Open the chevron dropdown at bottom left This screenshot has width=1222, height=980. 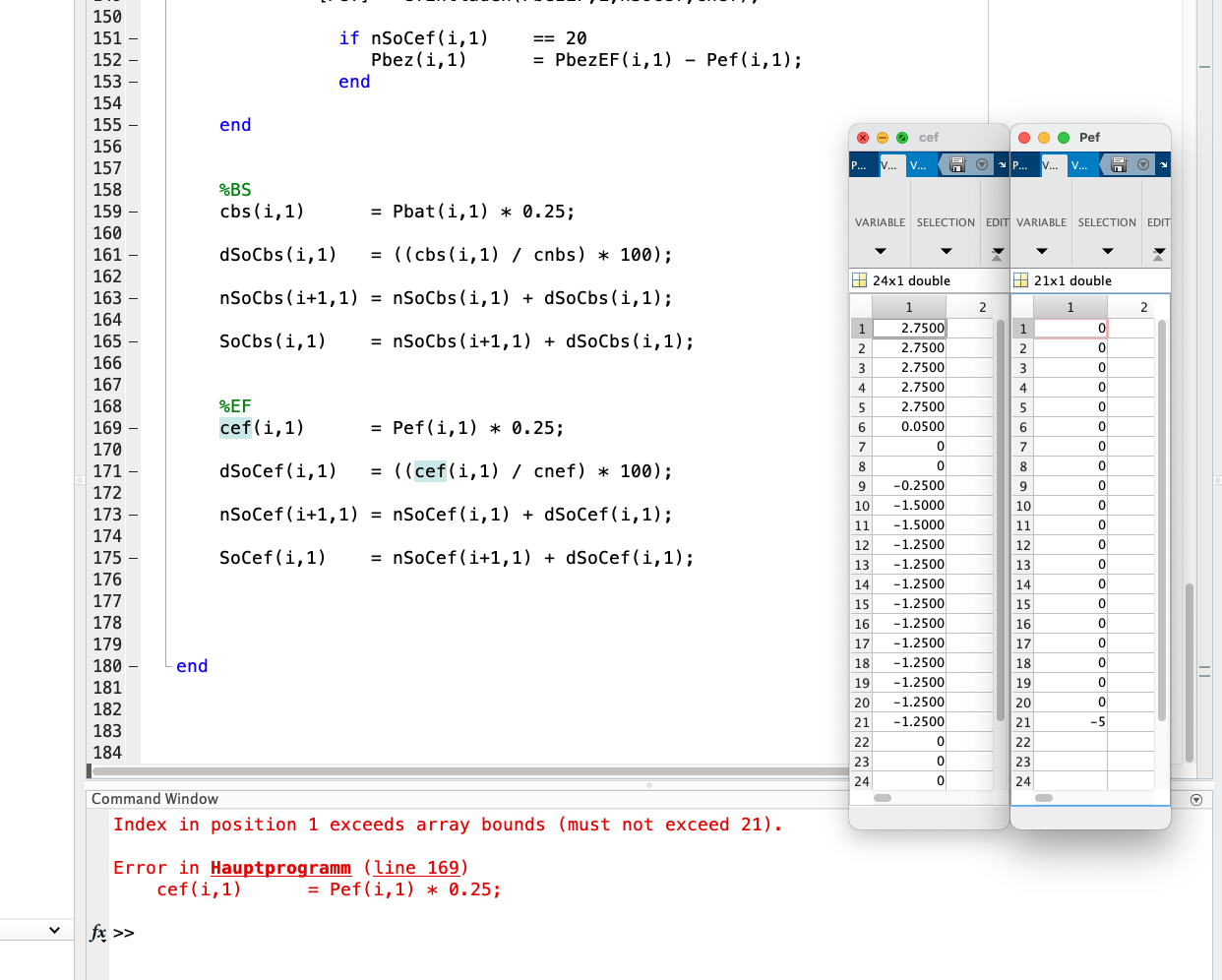(54, 930)
